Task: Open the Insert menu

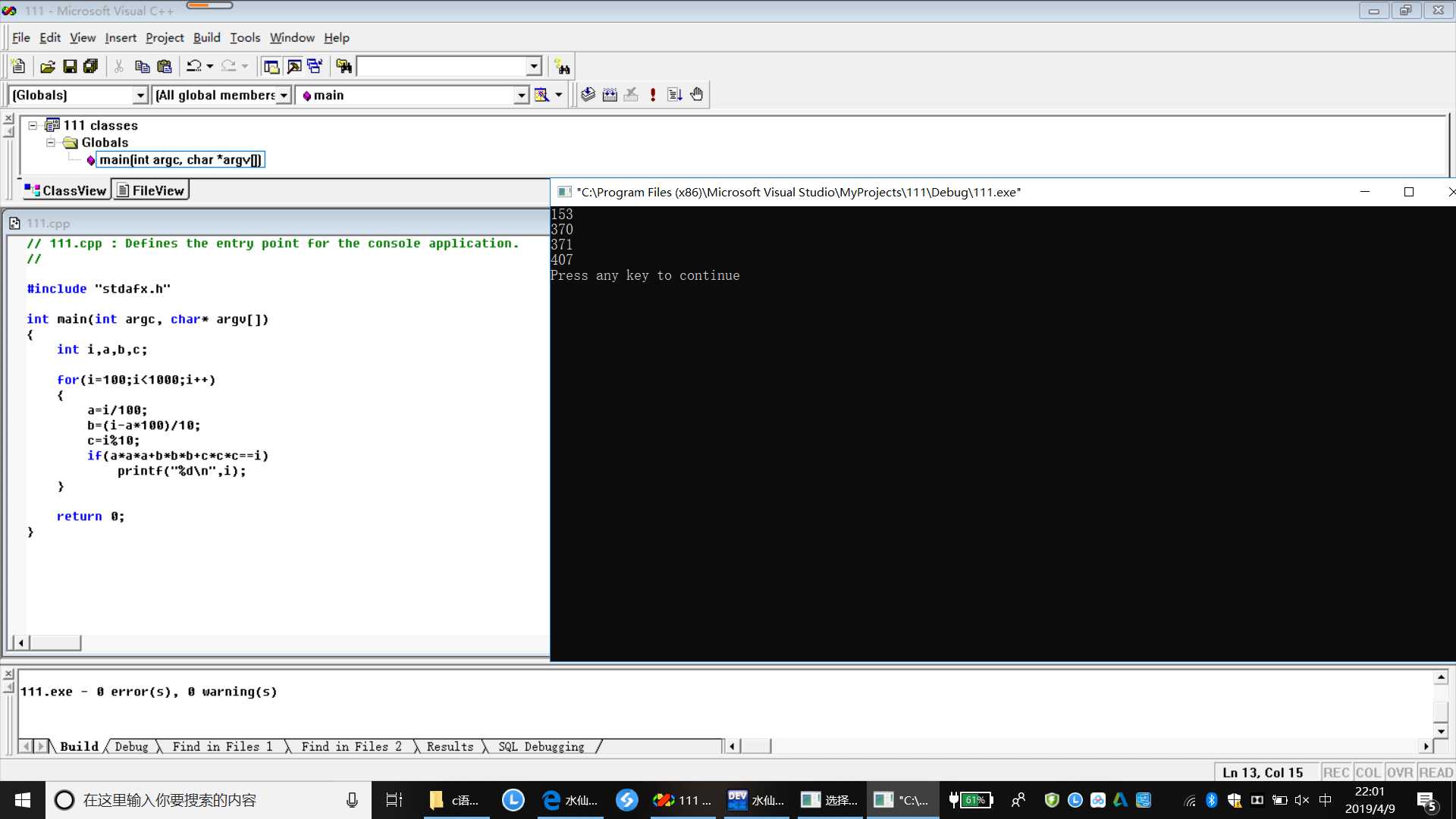Action: (x=121, y=38)
